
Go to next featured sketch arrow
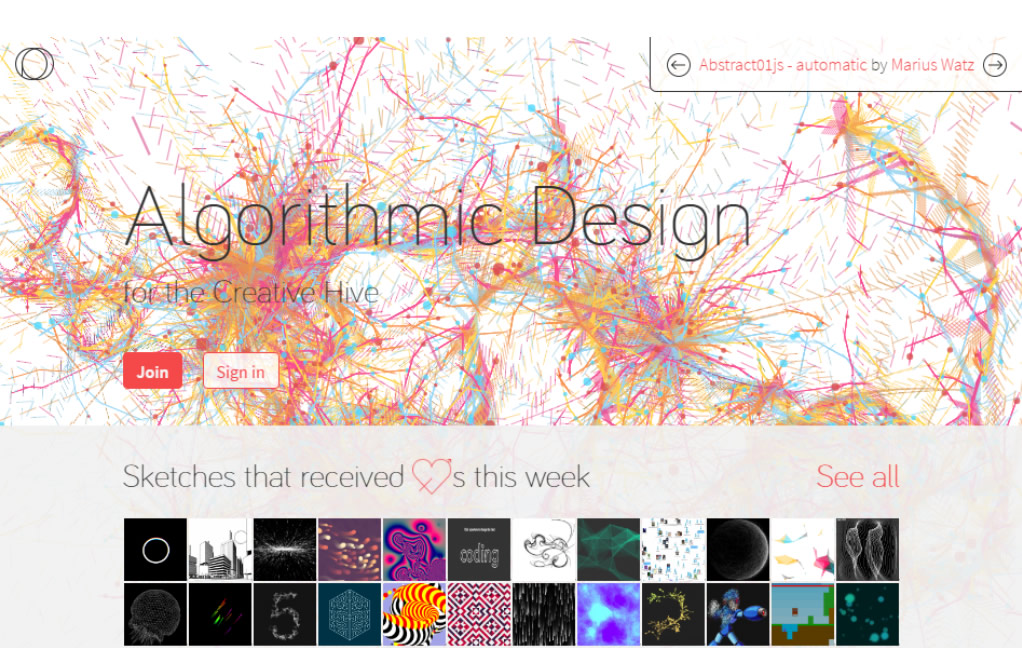point(995,65)
